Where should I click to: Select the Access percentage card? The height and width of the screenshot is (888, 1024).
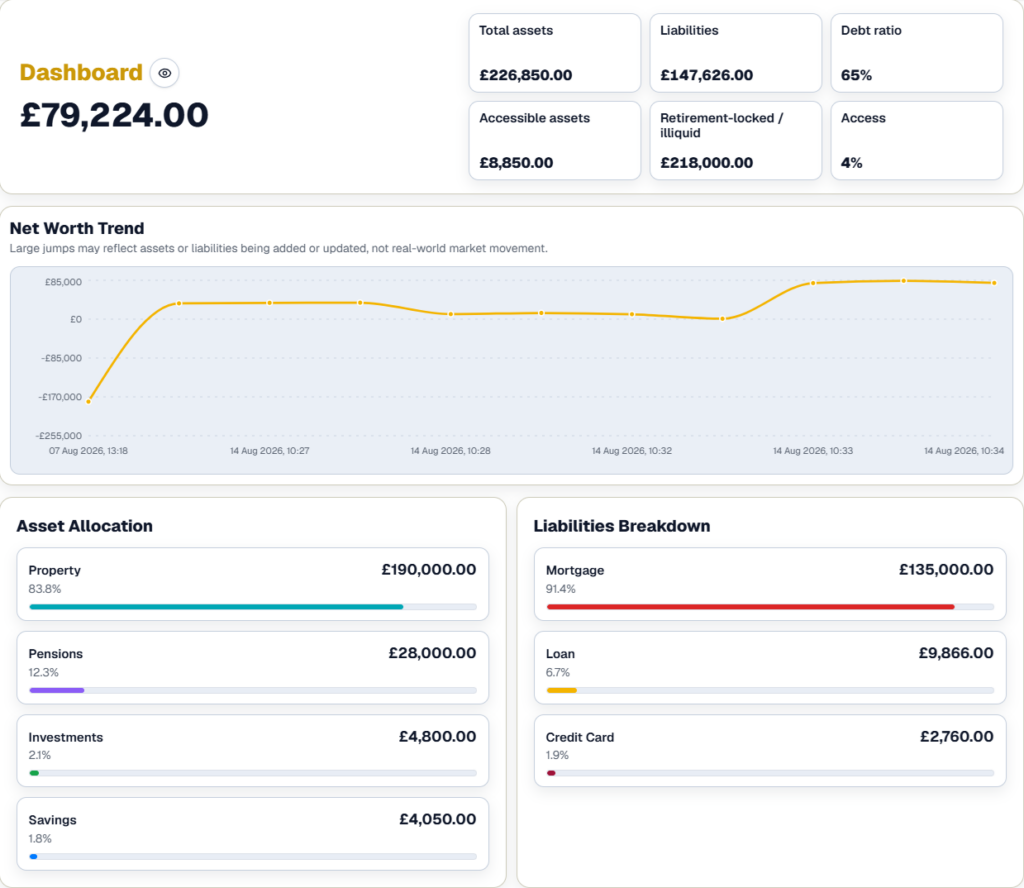[916, 140]
